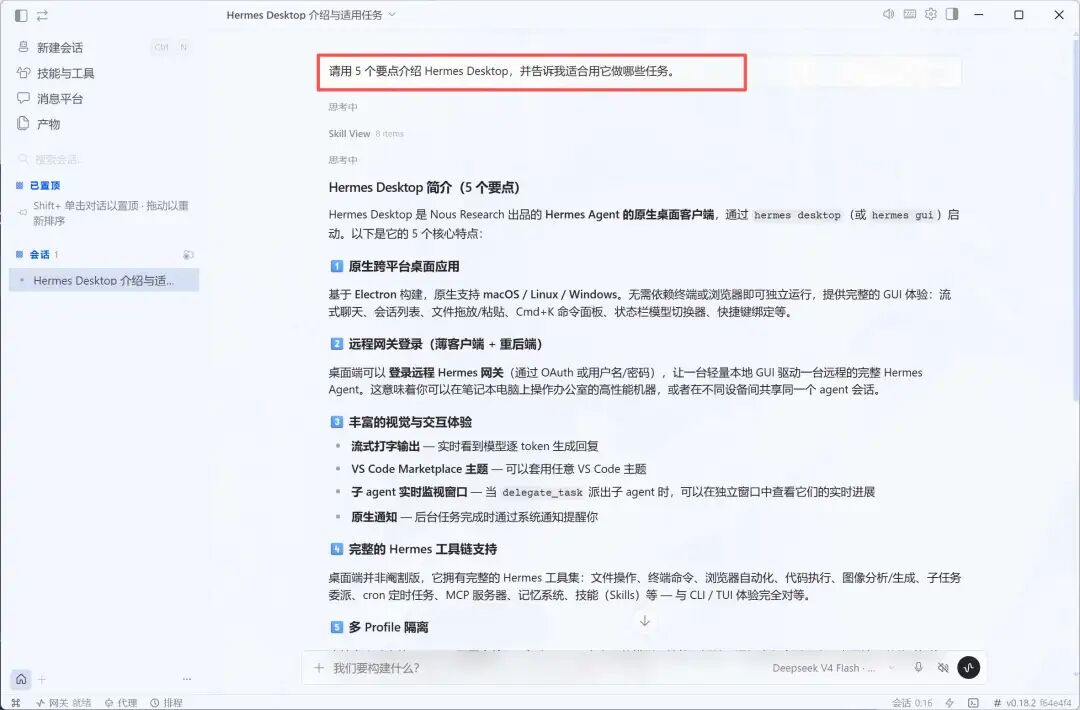The image size is (1080, 710).
Task: Click the 搜索会话 search field
Action: click(103, 159)
